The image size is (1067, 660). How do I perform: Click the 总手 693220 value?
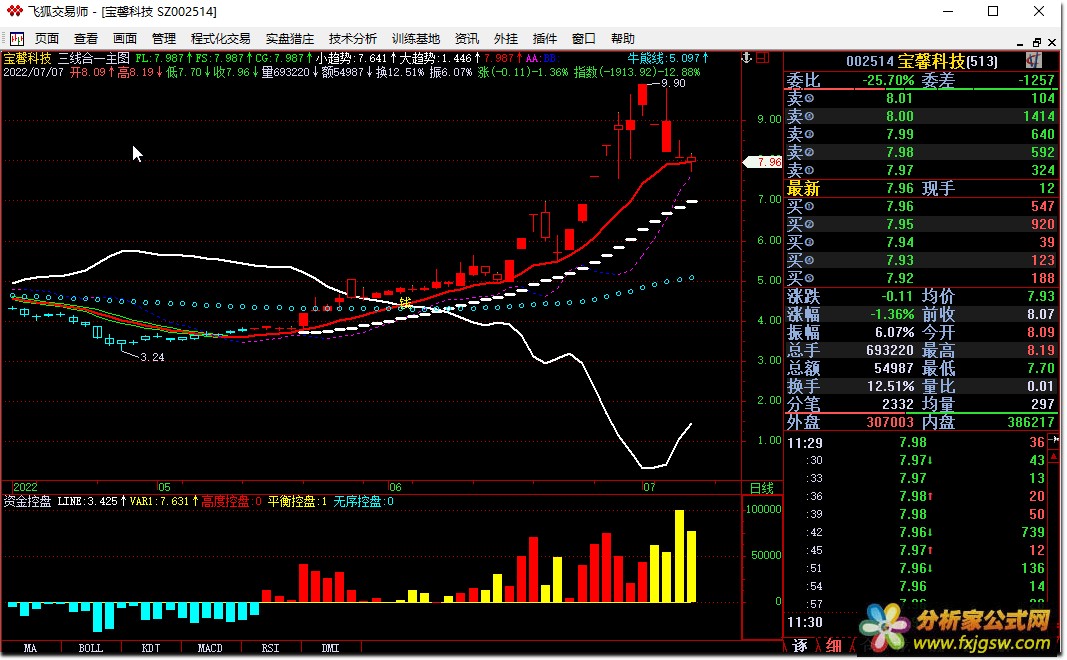click(890, 350)
